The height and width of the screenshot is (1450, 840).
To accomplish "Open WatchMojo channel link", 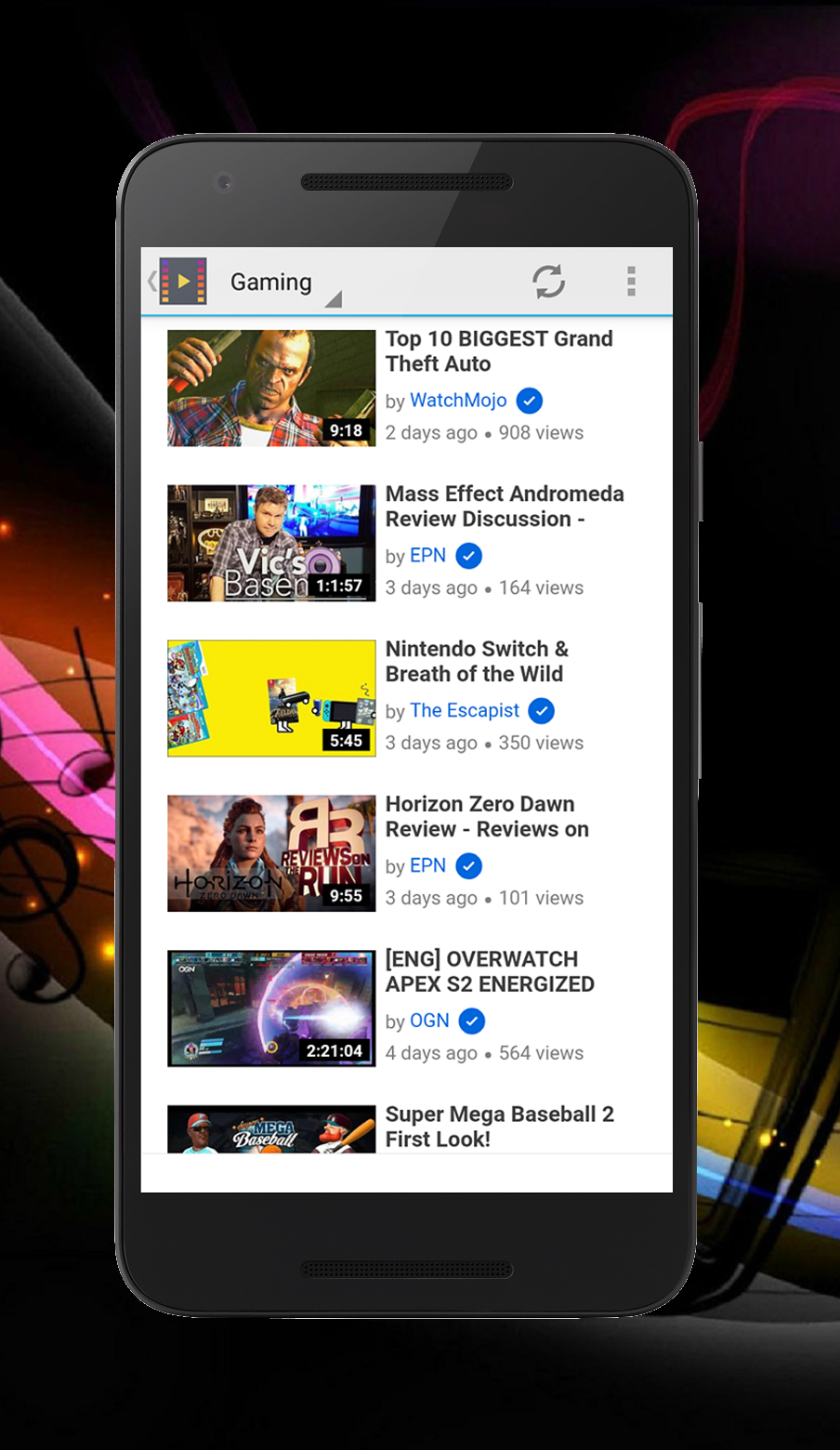I will (458, 401).
